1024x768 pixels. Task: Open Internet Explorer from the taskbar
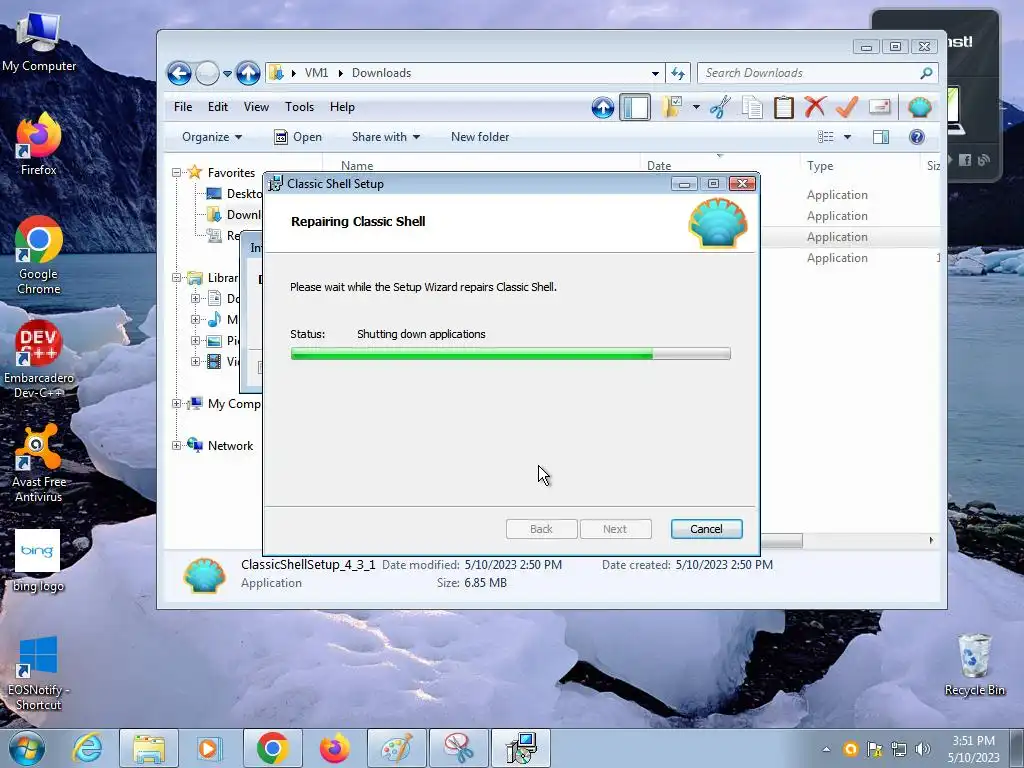(87, 748)
